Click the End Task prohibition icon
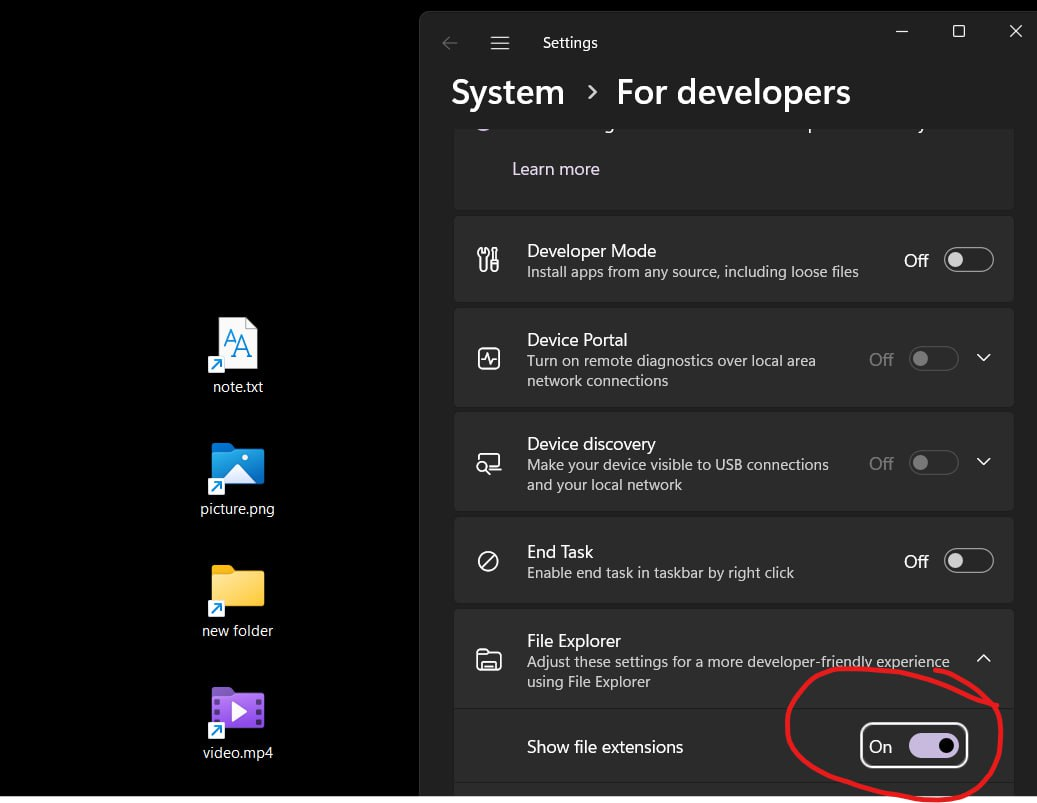The width and height of the screenshot is (1037, 803). [488, 561]
